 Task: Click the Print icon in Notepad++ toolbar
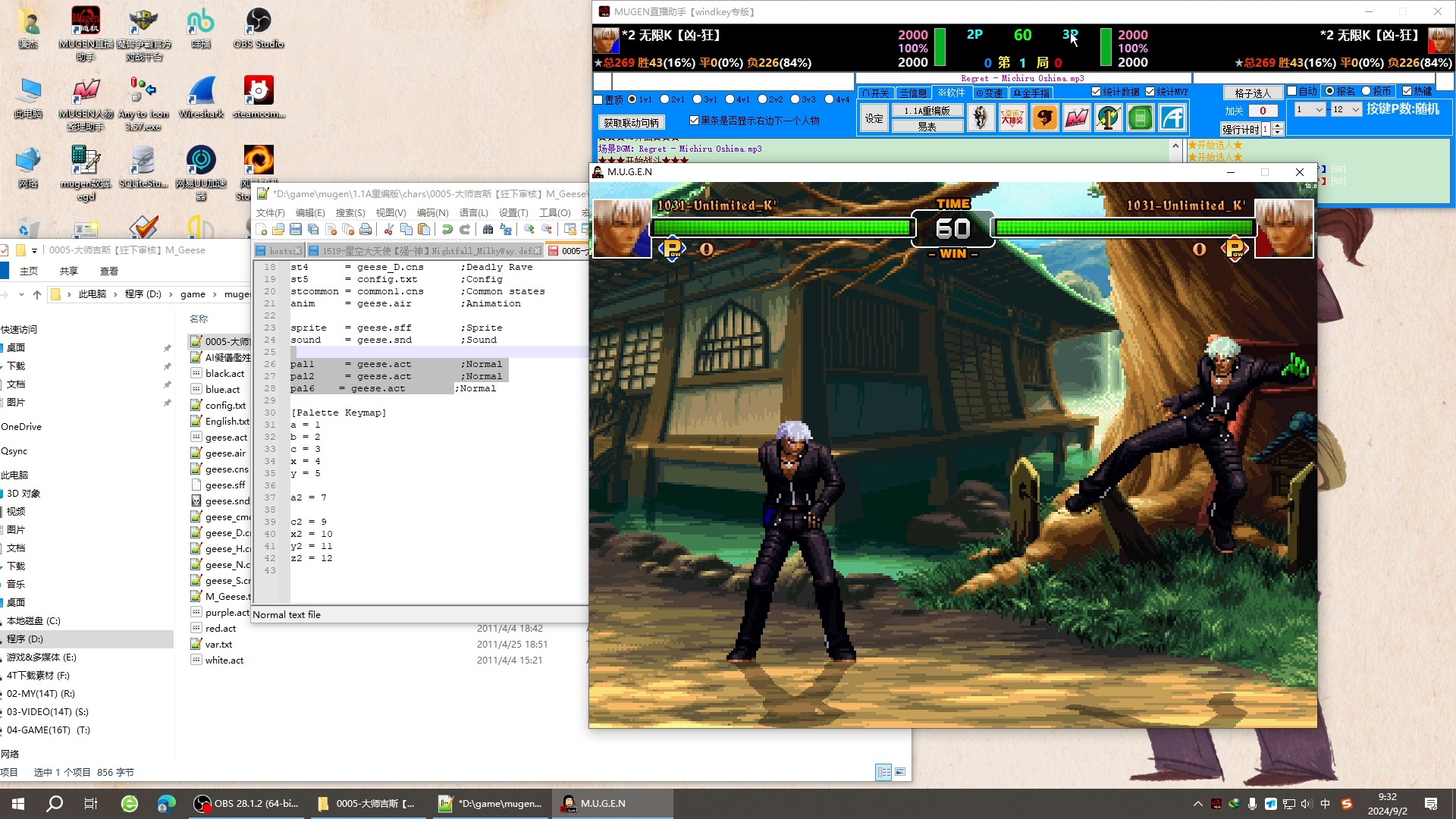point(366,230)
